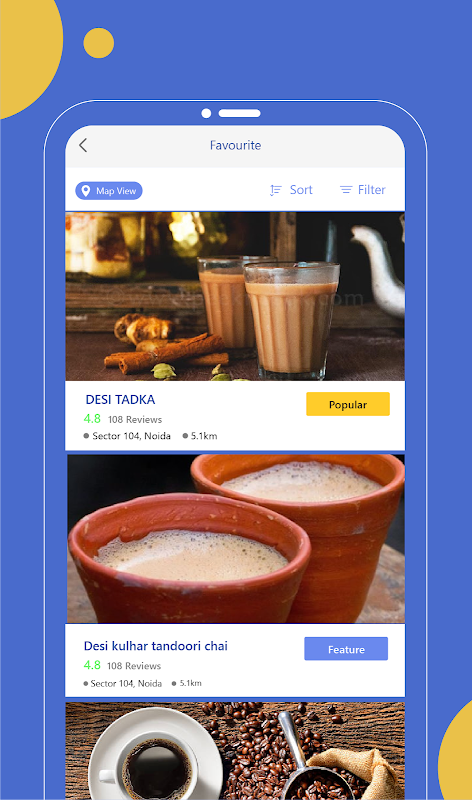Tap the chai glasses photo
The height and width of the screenshot is (800, 472).
(x=235, y=296)
